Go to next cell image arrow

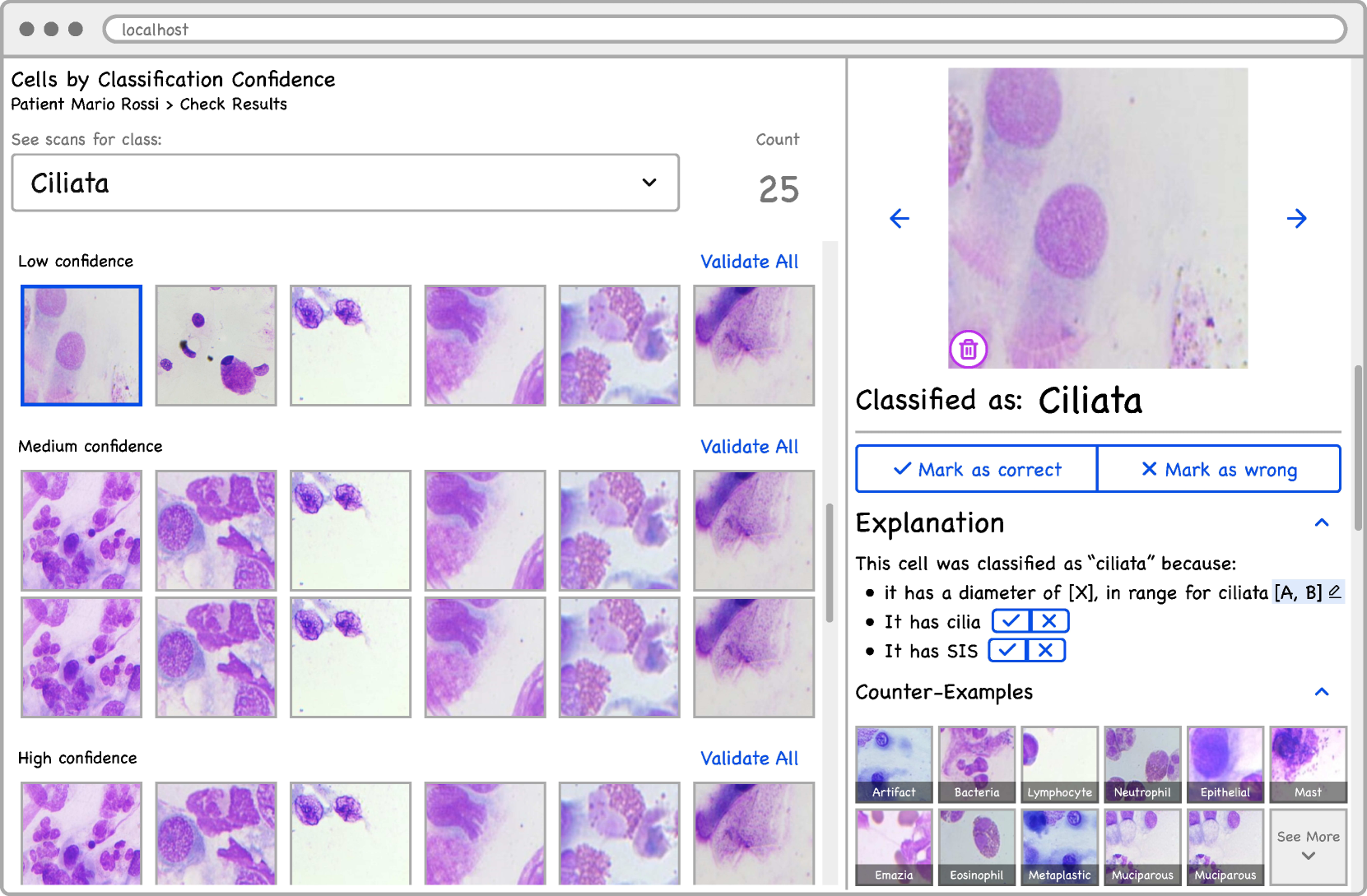pos(1296,218)
